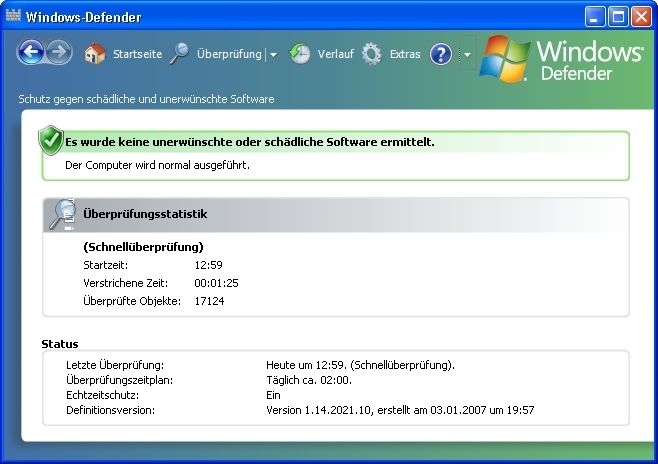This screenshot has width=658, height=464.
Task: Maximize the Windows-Defender window
Action: tap(618, 17)
